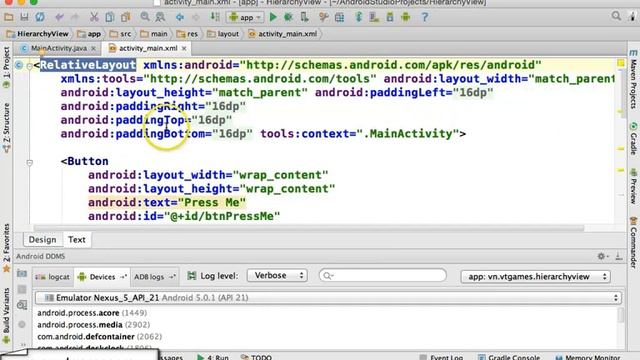Open Help with the question mark icon

pyautogui.click(x=425, y=17)
